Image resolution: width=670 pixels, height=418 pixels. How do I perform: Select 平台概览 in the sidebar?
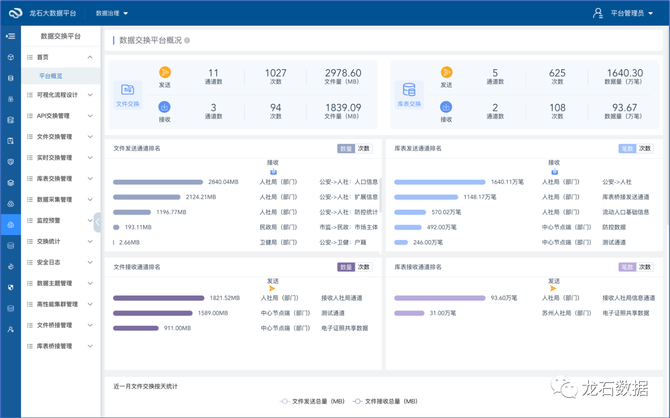pyautogui.click(x=50, y=75)
